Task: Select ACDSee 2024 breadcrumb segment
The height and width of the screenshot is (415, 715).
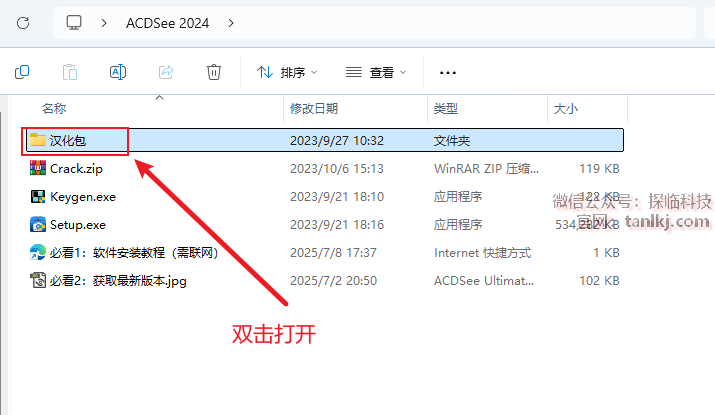Action: 167,23
